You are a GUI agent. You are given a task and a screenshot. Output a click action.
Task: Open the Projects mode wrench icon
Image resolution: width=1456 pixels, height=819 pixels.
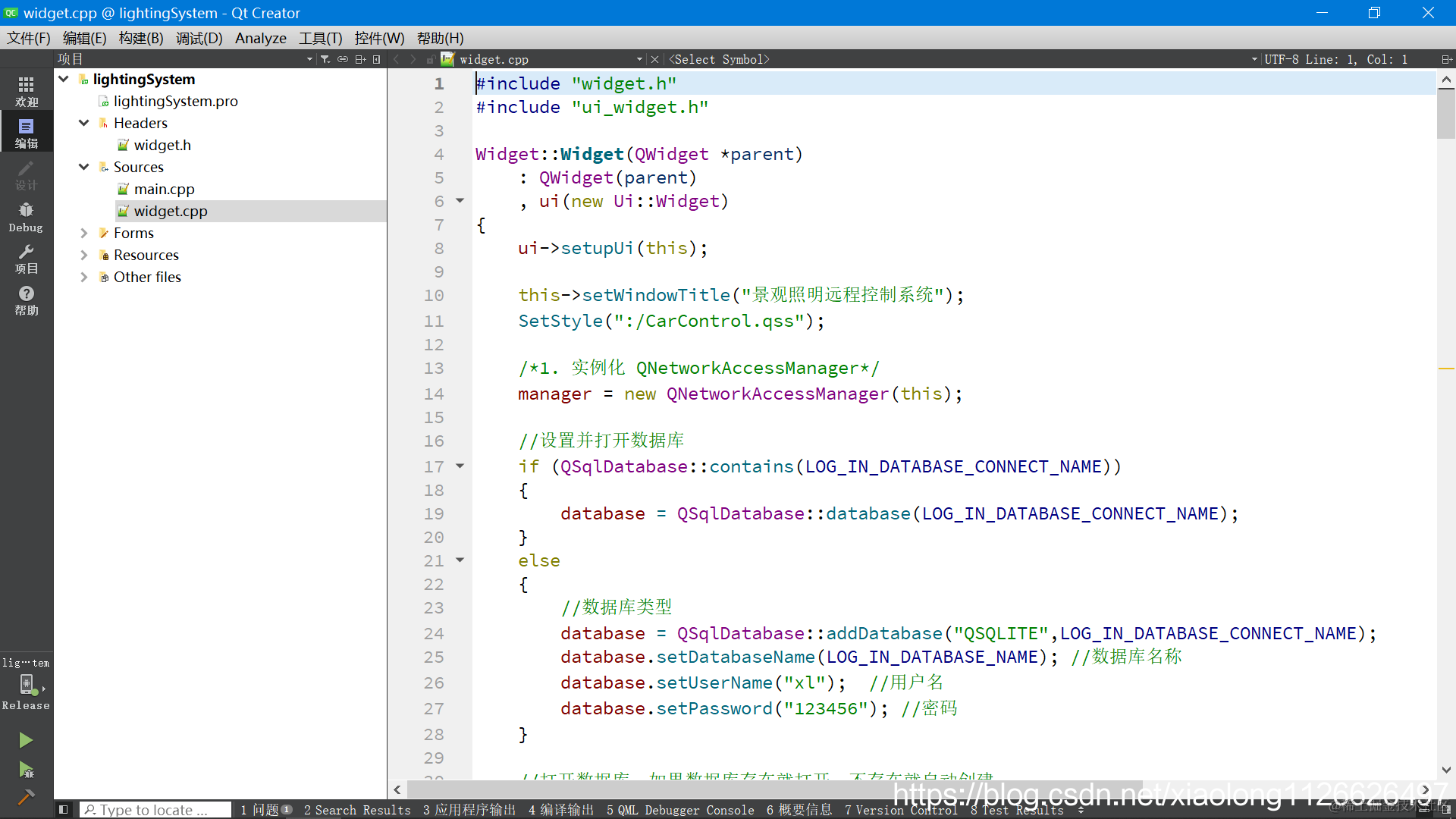click(x=26, y=259)
